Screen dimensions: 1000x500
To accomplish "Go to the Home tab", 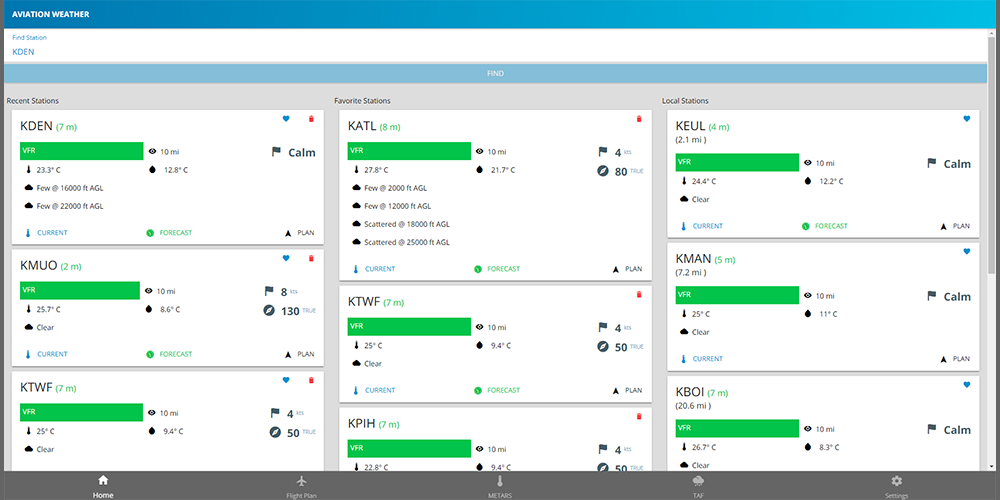I will [x=103, y=487].
